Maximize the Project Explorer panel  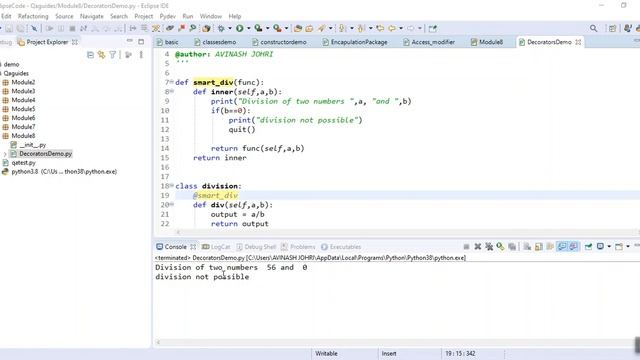point(141,41)
